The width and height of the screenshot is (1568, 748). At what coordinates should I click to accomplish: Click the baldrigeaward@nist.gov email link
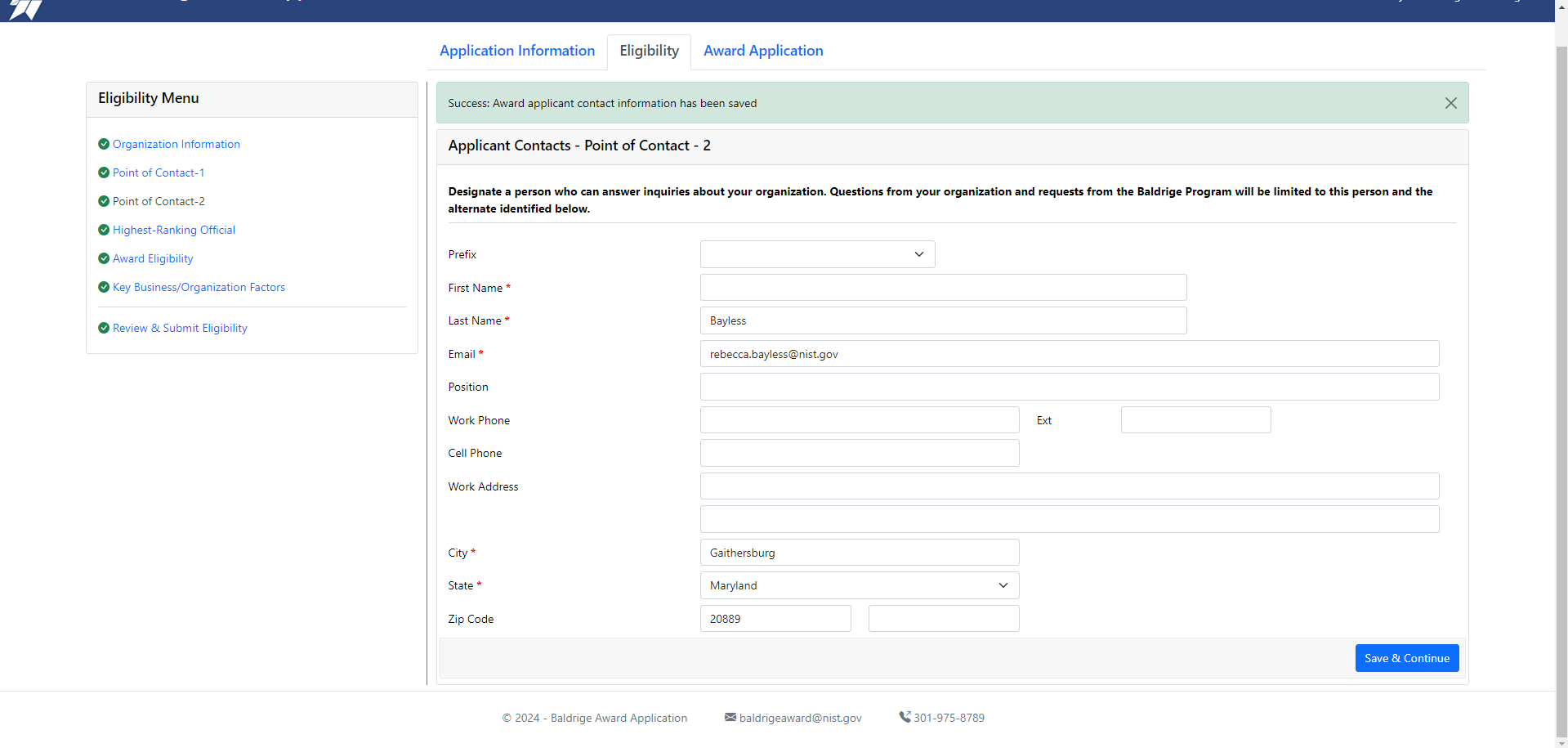coord(800,718)
